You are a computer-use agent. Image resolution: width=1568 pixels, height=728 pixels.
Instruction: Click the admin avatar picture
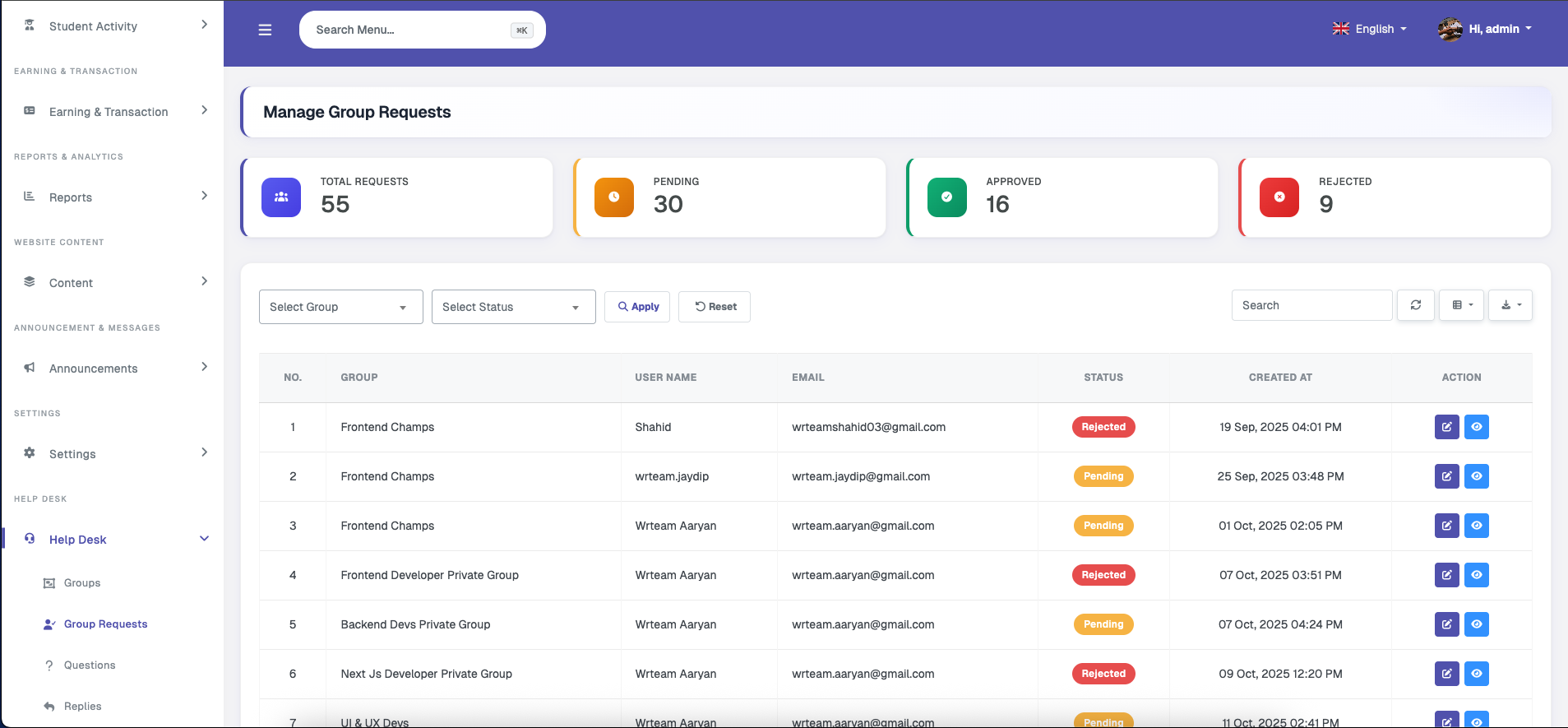tap(1450, 29)
